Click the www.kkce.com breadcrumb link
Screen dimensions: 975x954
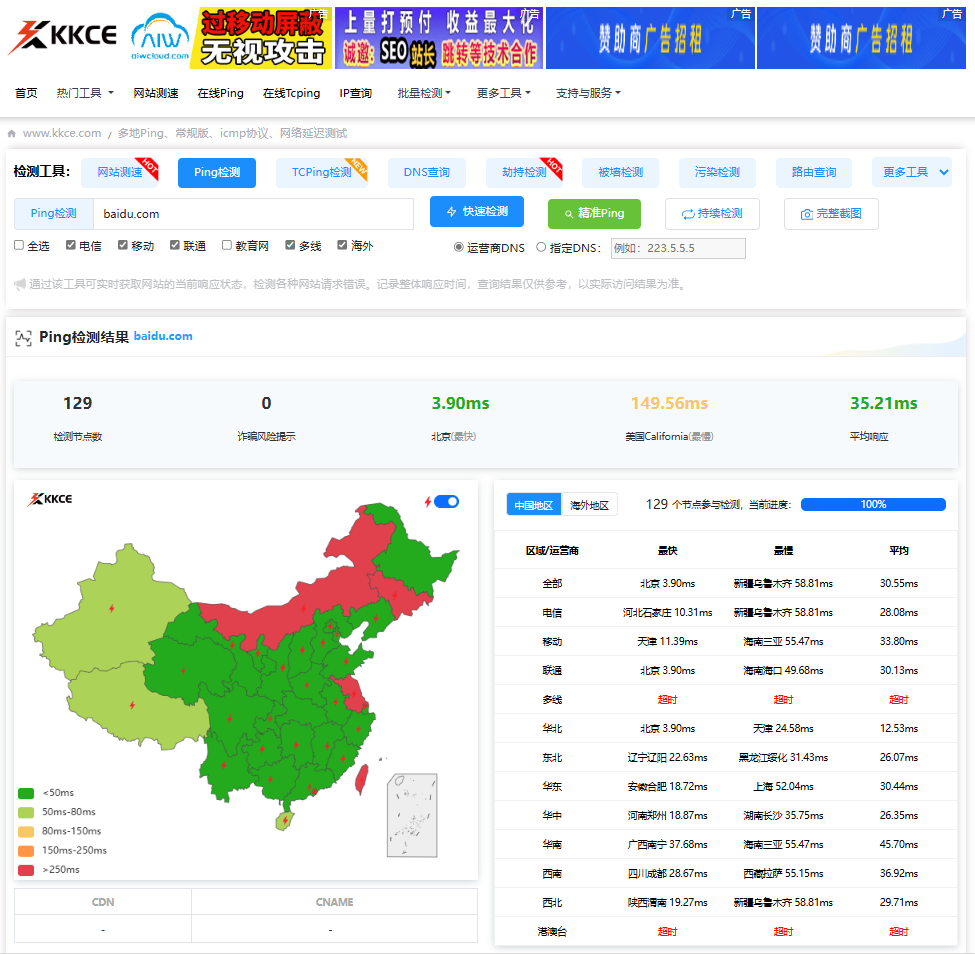(x=62, y=133)
